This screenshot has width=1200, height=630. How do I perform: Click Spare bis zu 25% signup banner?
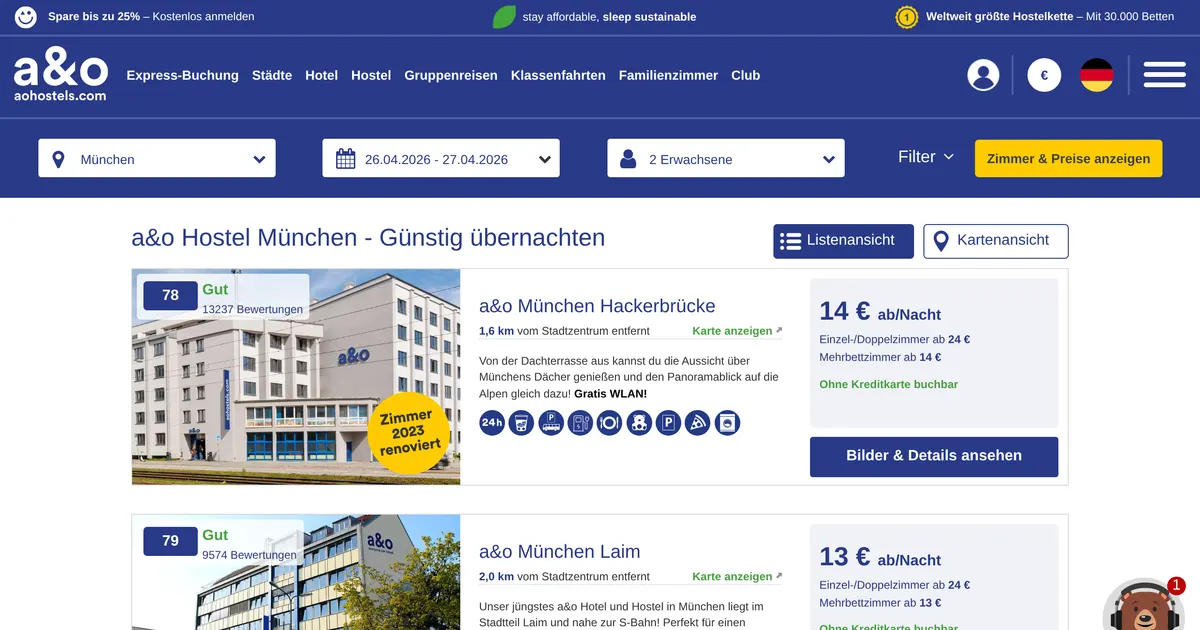coord(151,17)
